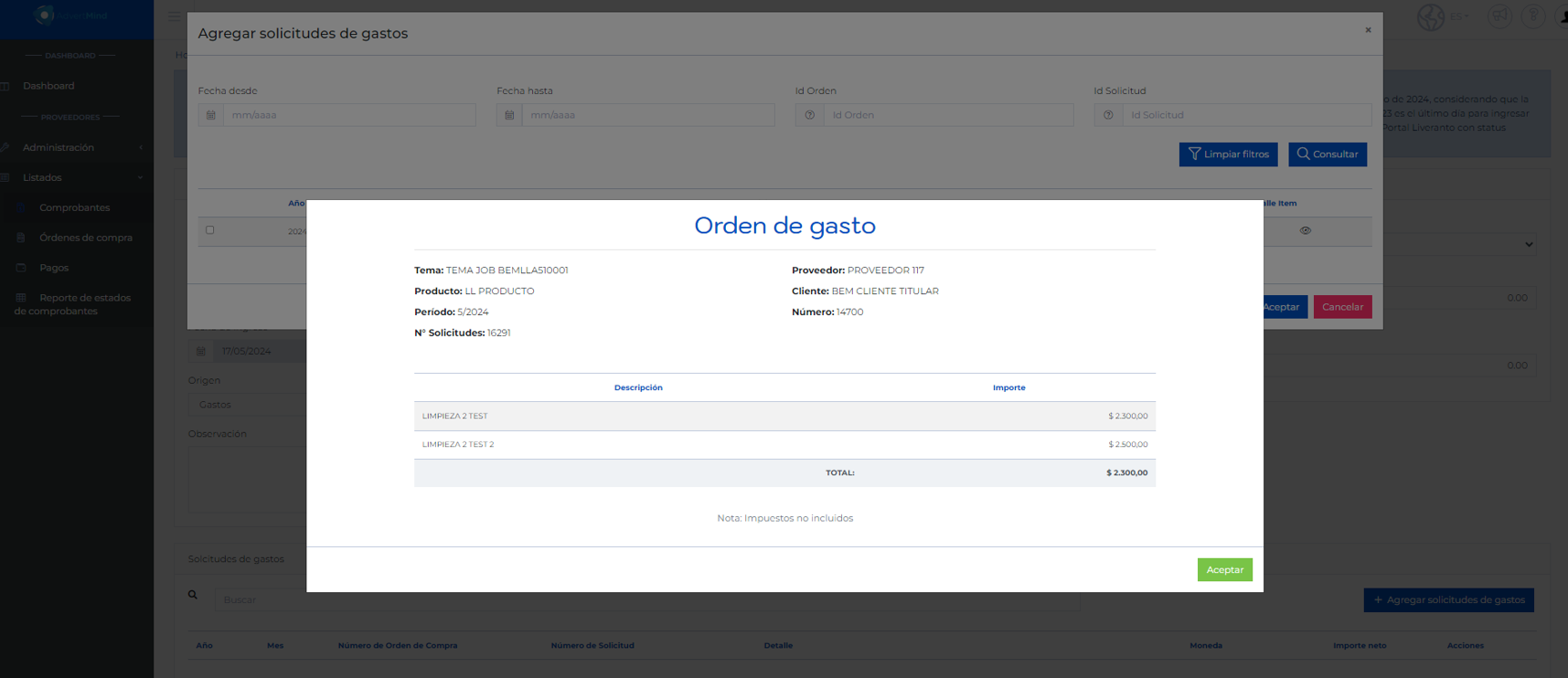Image resolution: width=1568 pixels, height=678 pixels.
Task: Click the Período value 5/2024
Action: [474, 313]
